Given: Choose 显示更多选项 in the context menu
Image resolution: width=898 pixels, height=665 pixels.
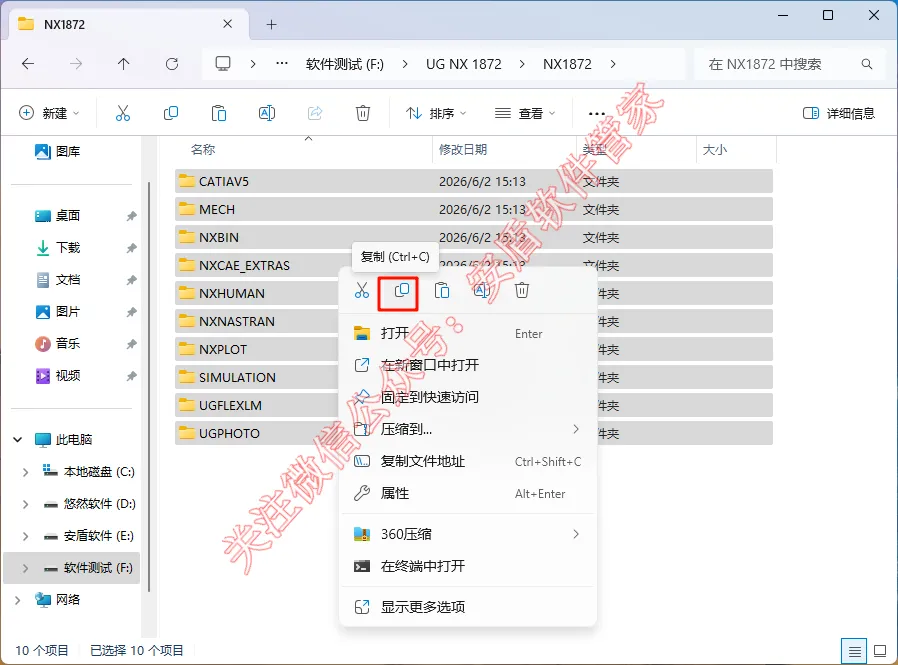Looking at the screenshot, I should tap(467, 607).
